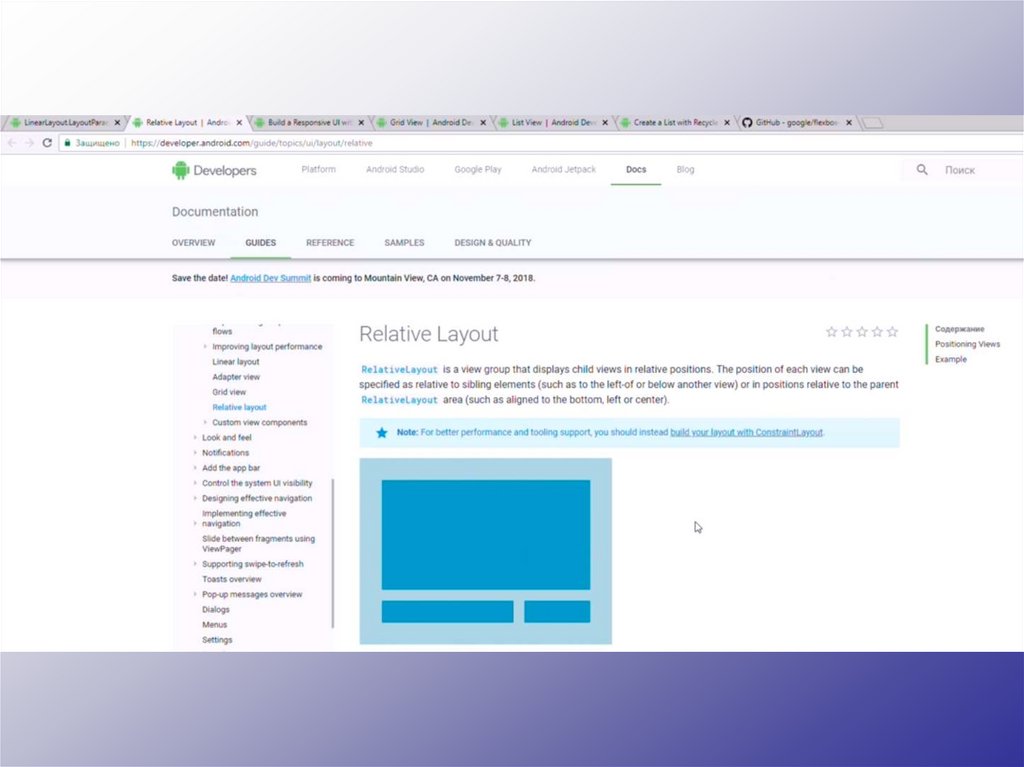The image size is (1024, 767).
Task: Open DESIGN & QUALITY tab
Action: click(492, 242)
